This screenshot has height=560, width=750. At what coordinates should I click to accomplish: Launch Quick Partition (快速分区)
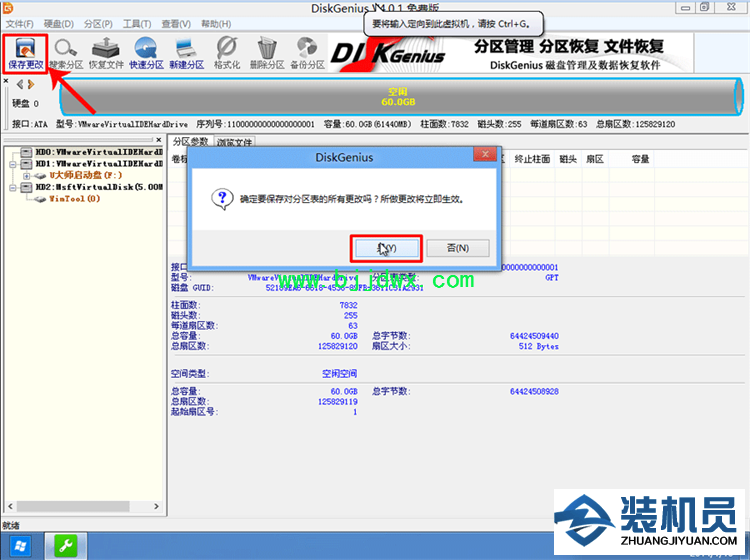point(146,52)
